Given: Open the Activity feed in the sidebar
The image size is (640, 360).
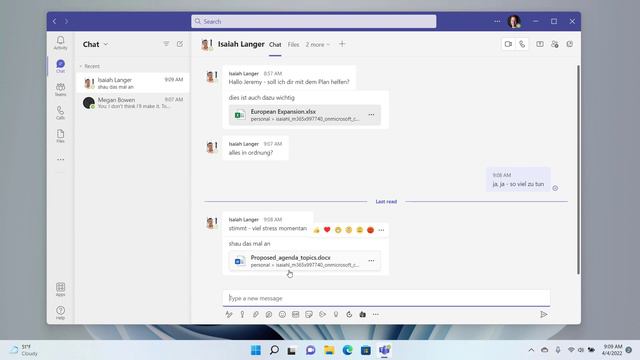Looking at the screenshot, I should point(60,42).
